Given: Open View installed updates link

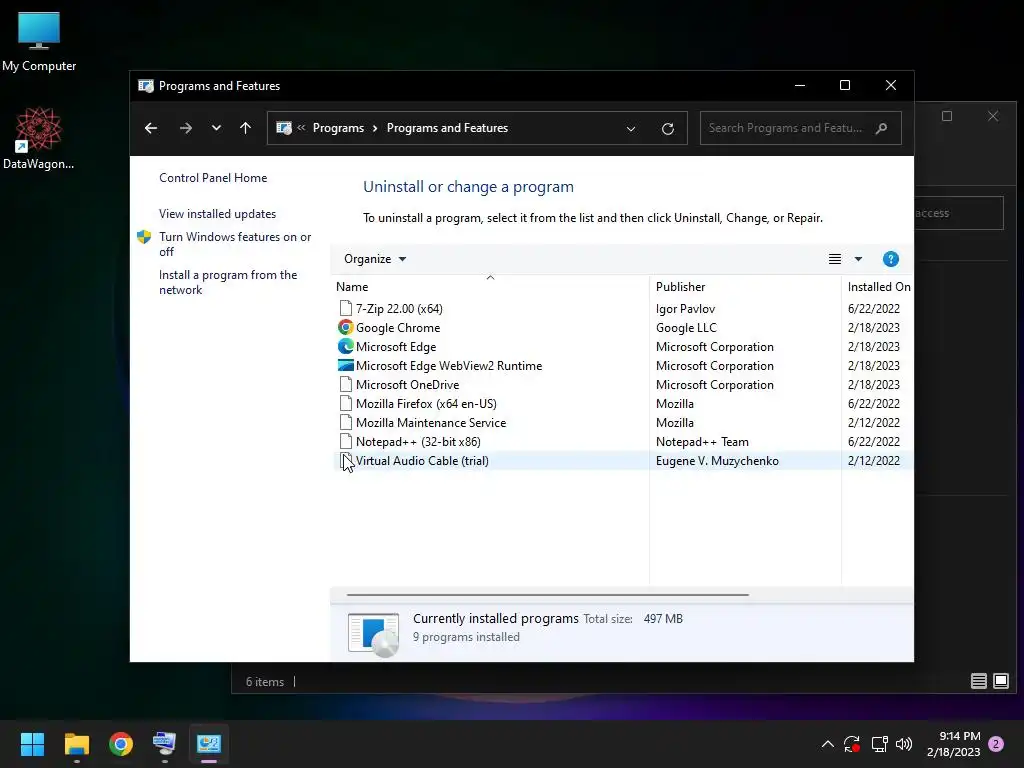Looking at the screenshot, I should (217, 214).
